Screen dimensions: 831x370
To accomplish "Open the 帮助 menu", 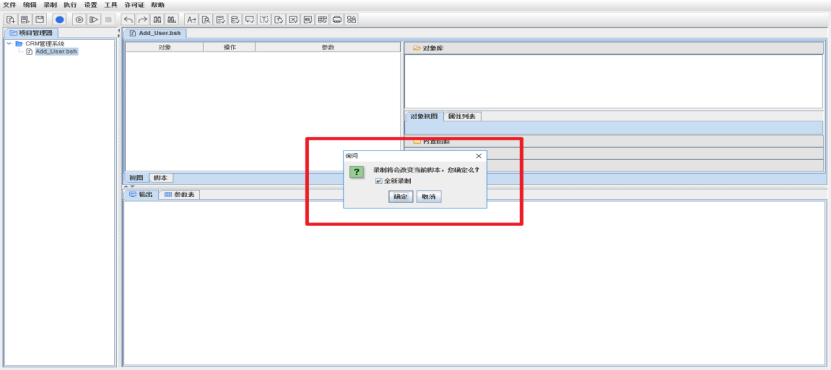I will pyautogui.click(x=157, y=5).
